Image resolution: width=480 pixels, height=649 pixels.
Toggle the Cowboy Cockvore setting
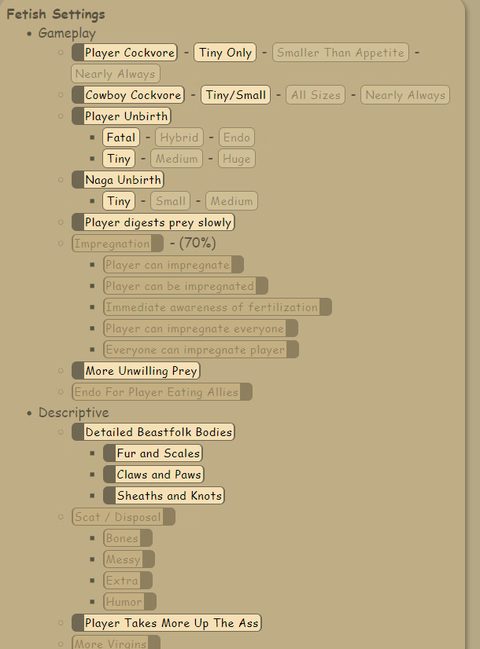pos(128,95)
